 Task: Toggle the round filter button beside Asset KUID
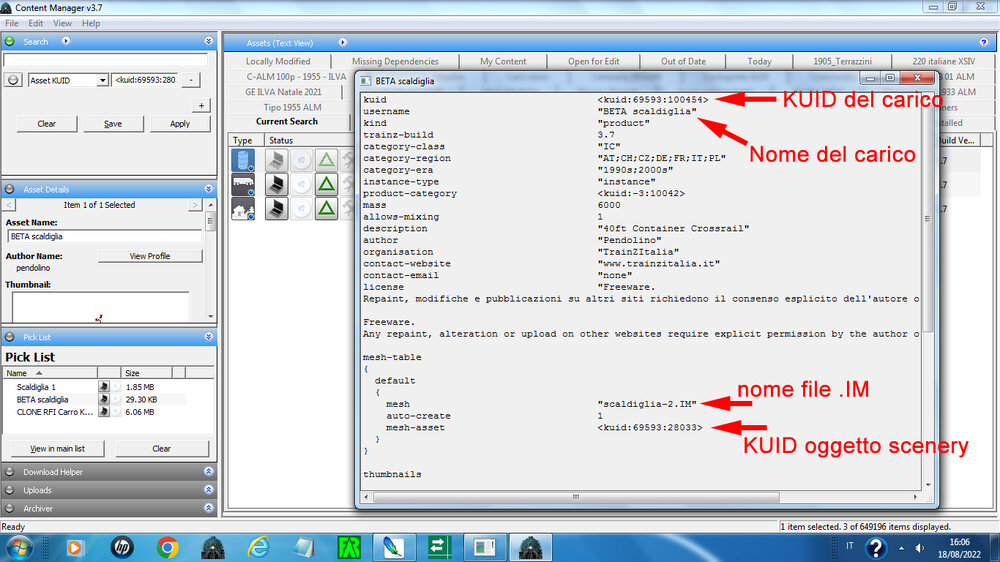(x=13, y=80)
